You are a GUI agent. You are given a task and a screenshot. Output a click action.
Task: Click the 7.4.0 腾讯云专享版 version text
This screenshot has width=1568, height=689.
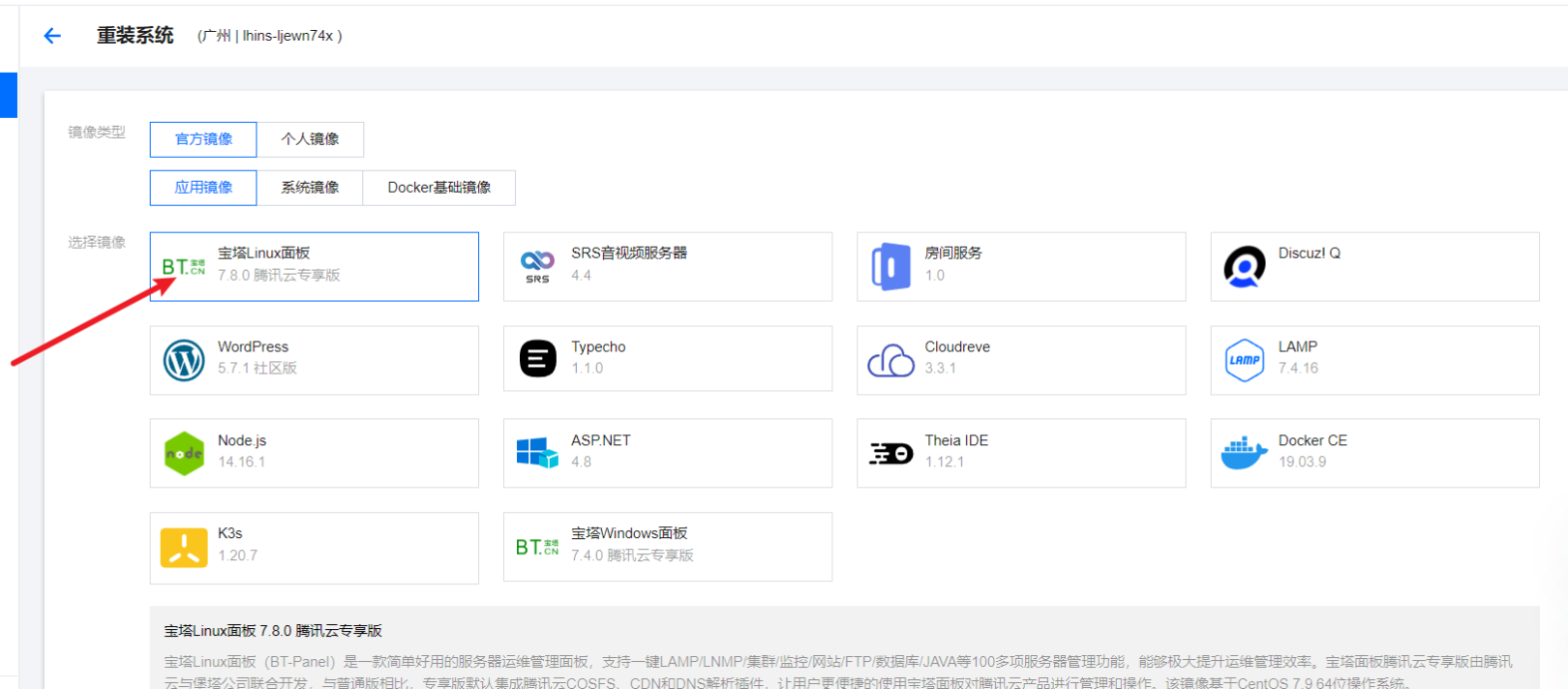click(x=632, y=555)
